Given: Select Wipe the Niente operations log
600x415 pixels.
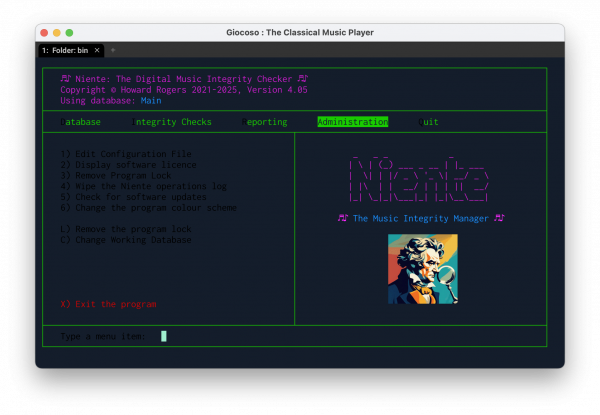Looking at the screenshot, I should click(x=143, y=186).
